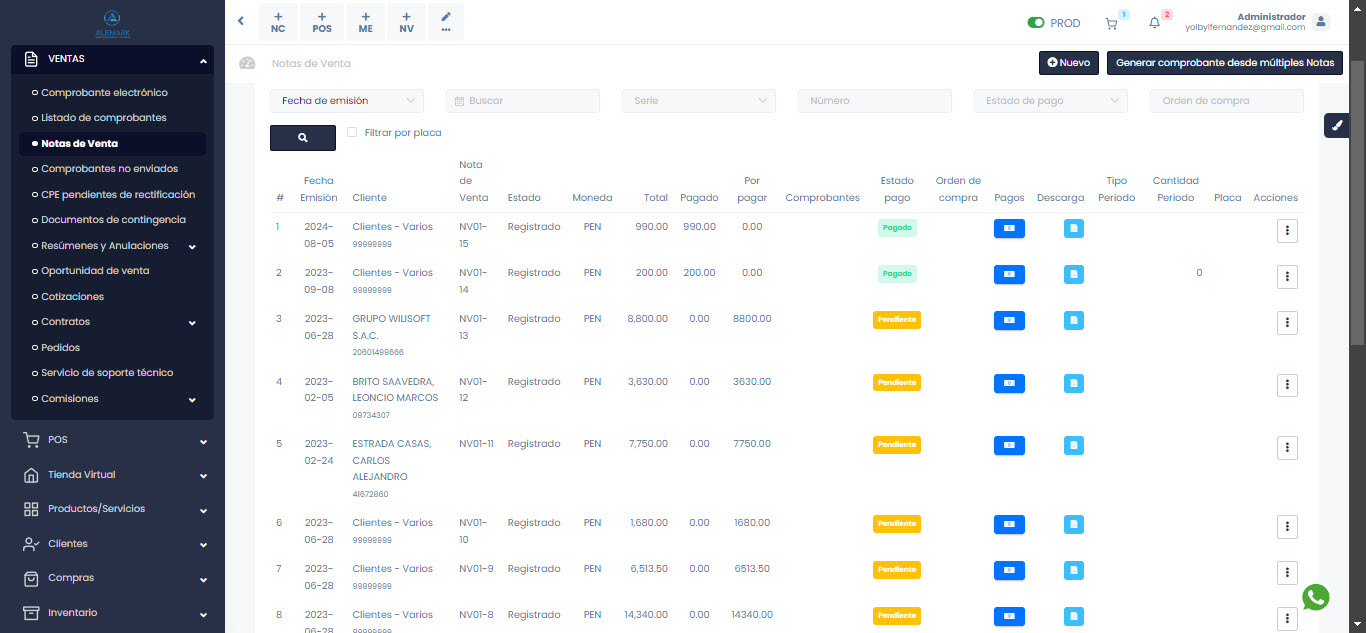Click Generar comprobante desde múltiples Notas
The height and width of the screenshot is (633, 1366).
coord(1224,63)
